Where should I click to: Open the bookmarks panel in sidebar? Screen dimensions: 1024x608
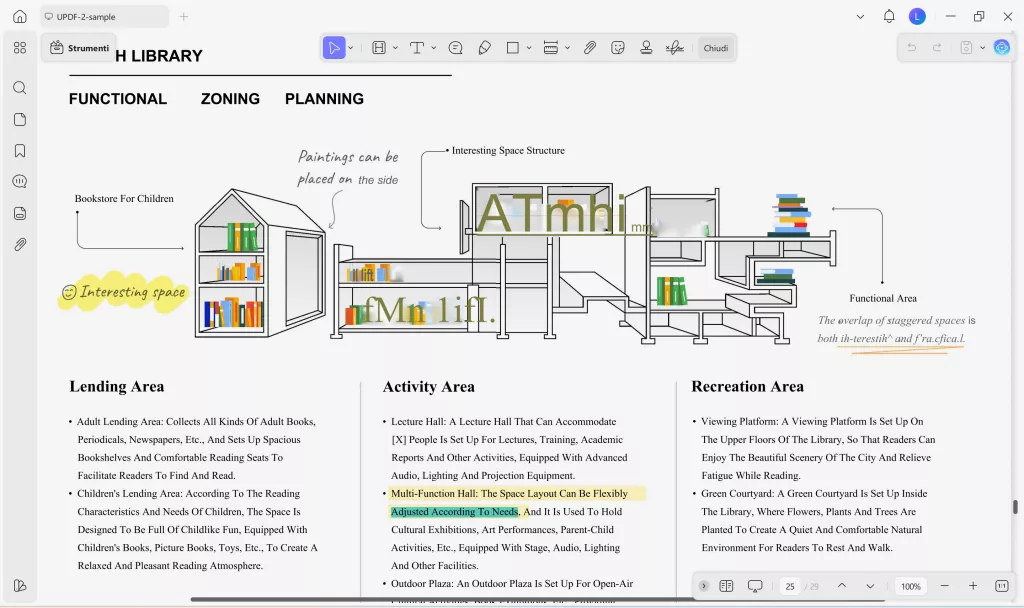click(20, 151)
